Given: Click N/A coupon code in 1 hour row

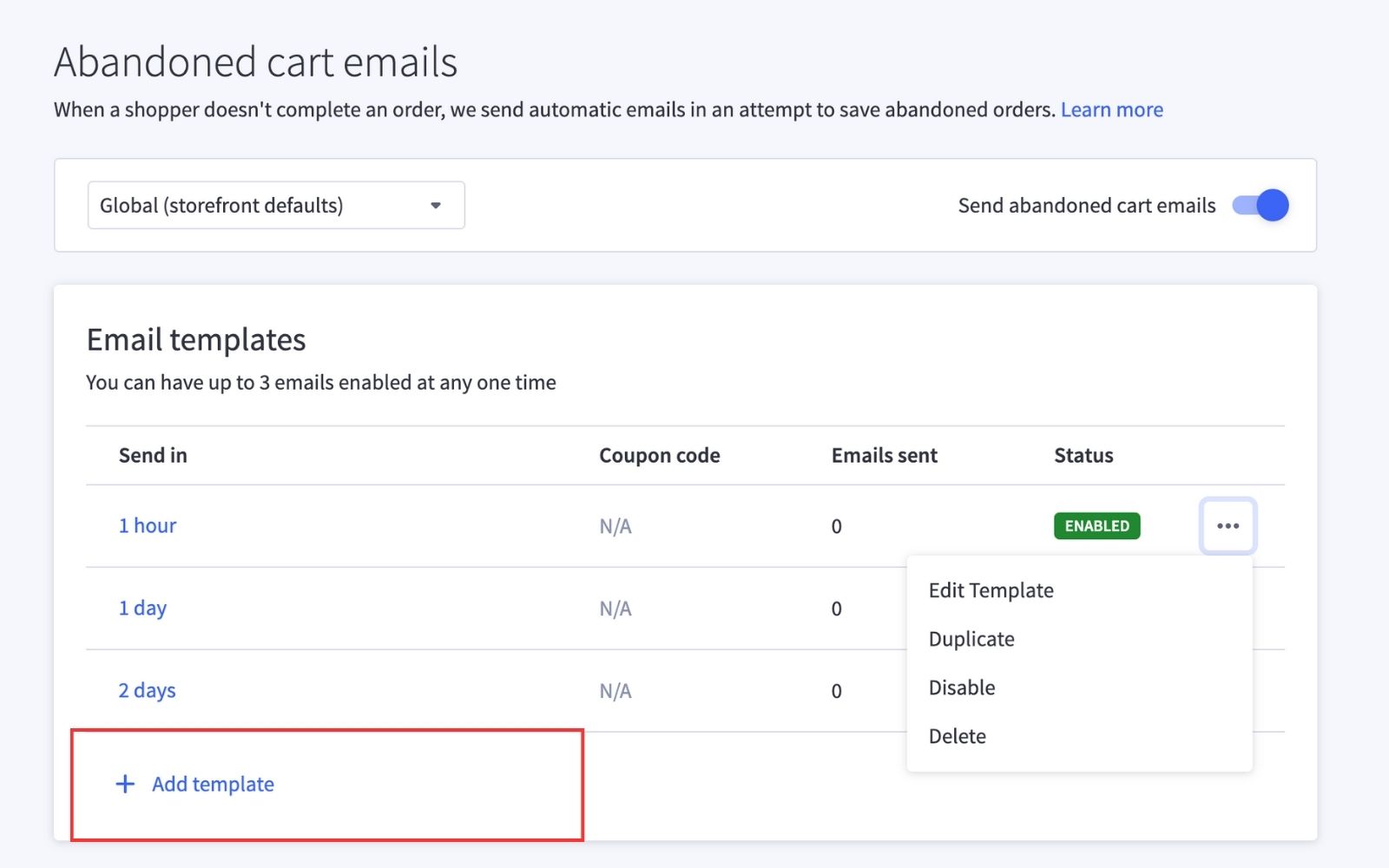Looking at the screenshot, I should click(616, 526).
